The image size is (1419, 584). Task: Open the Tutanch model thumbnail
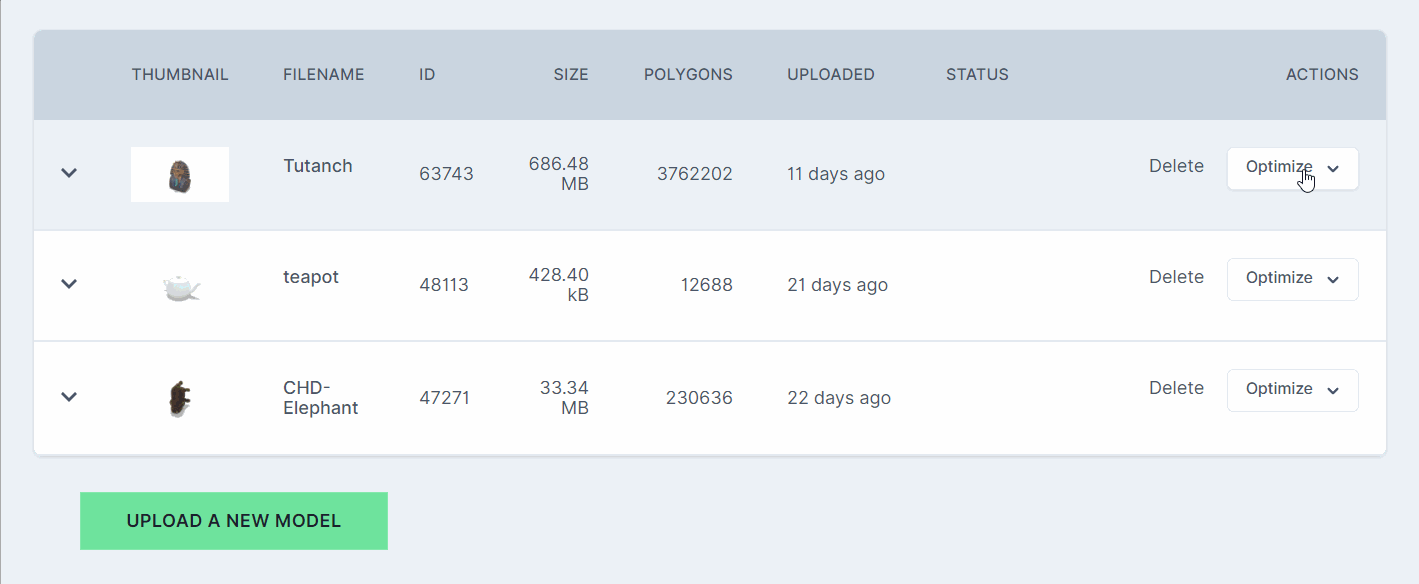(x=180, y=175)
